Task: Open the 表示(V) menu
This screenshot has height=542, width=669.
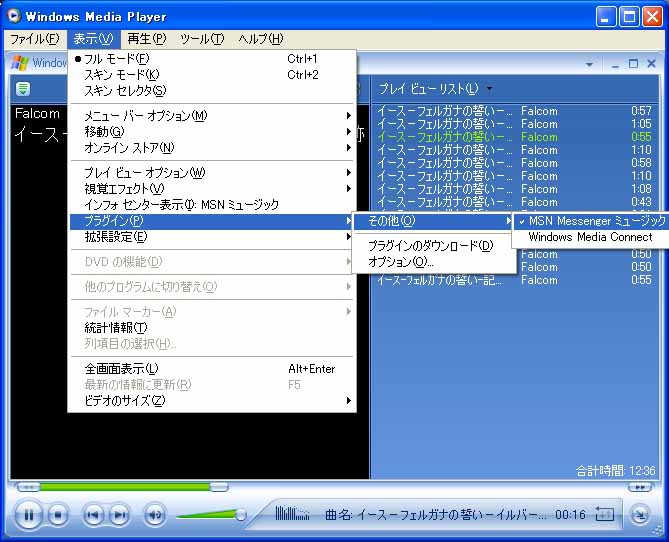Action: (x=93, y=39)
